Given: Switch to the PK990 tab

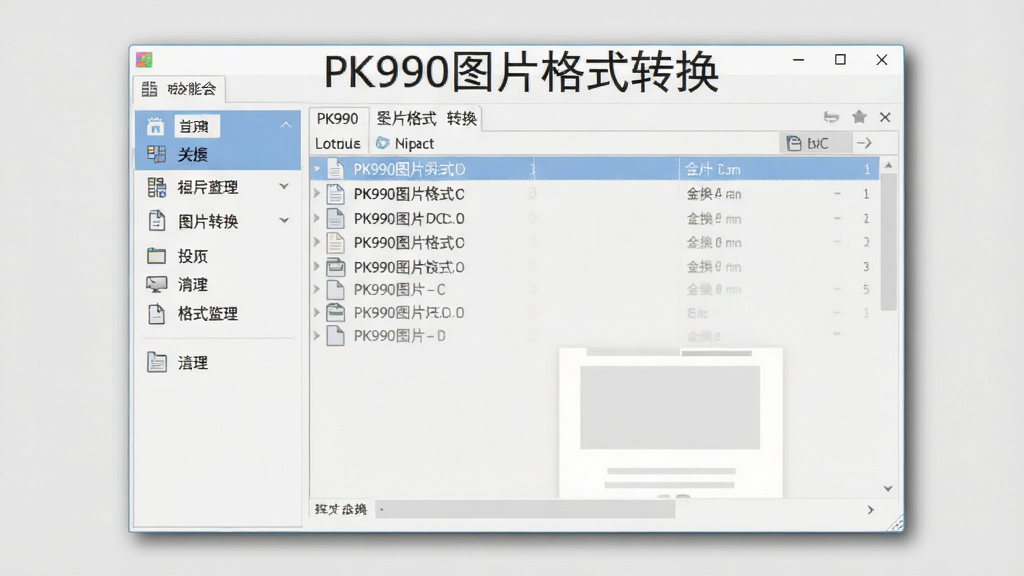Looking at the screenshot, I should pyautogui.click(x=338, y=119).
